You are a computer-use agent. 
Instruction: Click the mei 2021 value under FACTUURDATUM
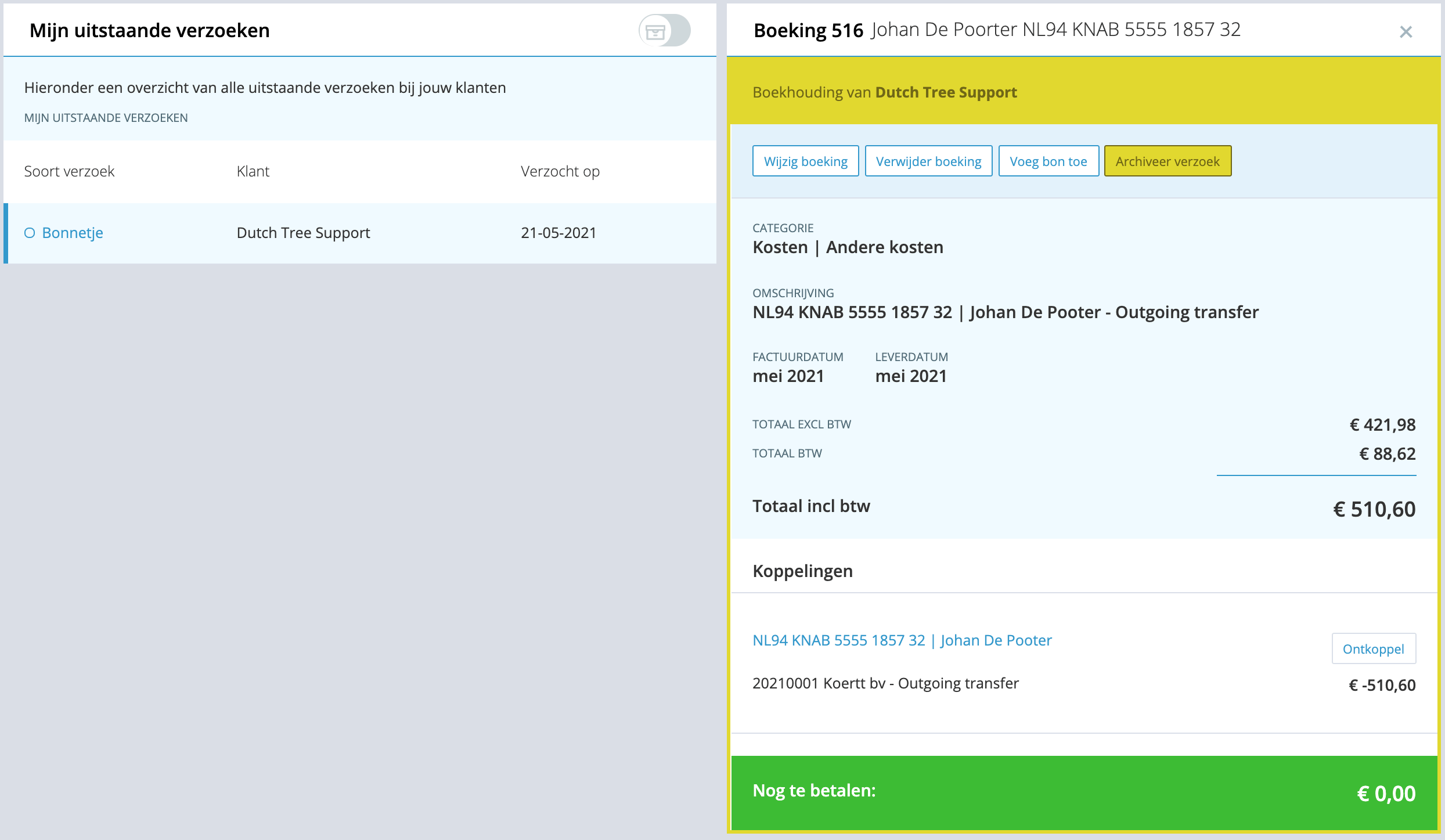pyautogui.click(x=788, y=376)
